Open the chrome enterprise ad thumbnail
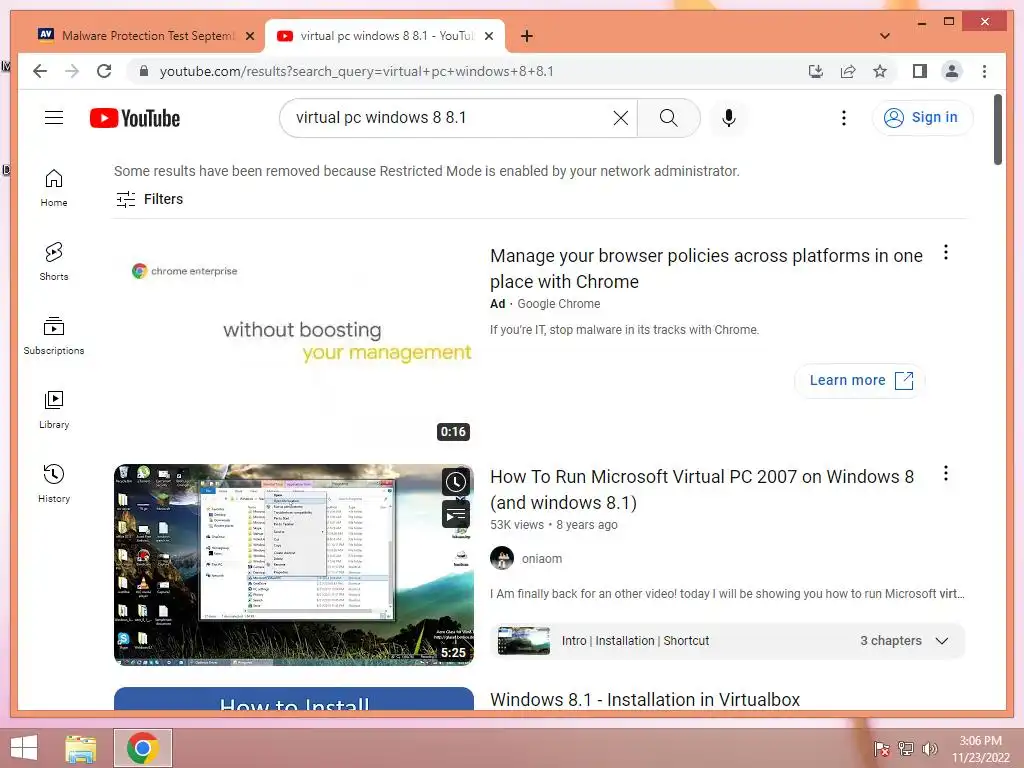The image size is (1024, 768). tap(293, 345)
